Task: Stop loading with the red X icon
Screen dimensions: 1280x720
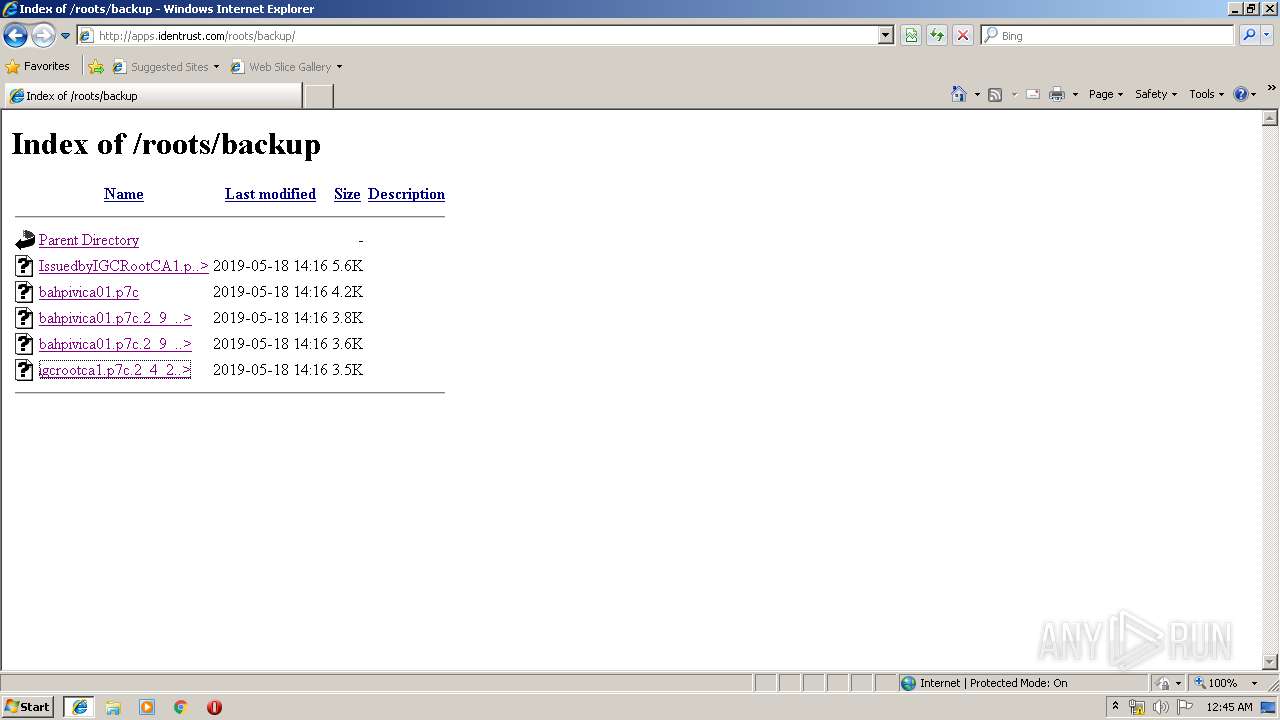Action: [963, 36]
